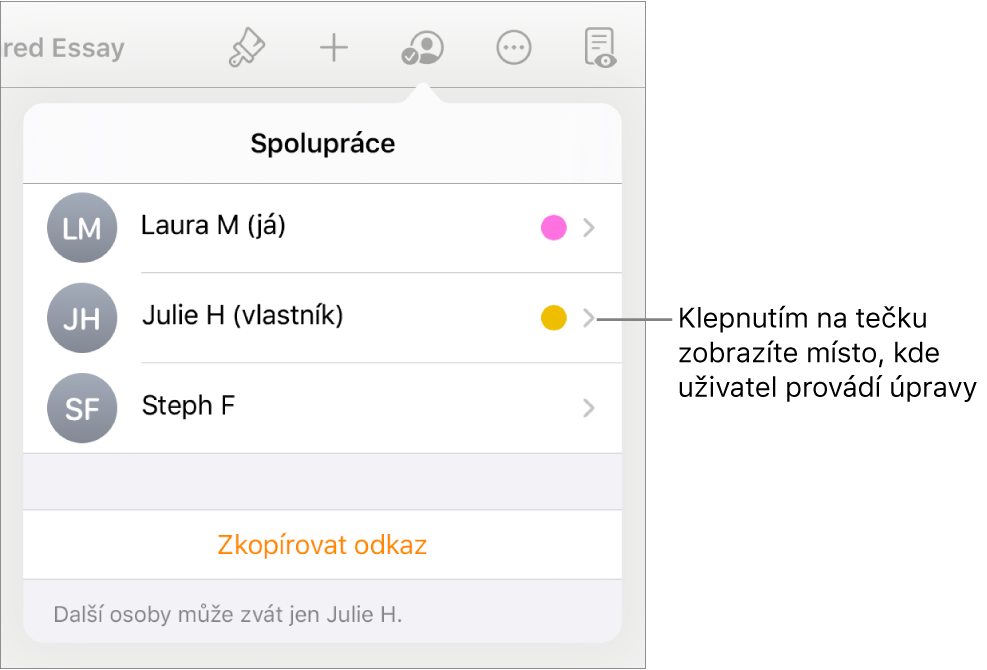Tap the JH avatar circle

pos(82,318)
